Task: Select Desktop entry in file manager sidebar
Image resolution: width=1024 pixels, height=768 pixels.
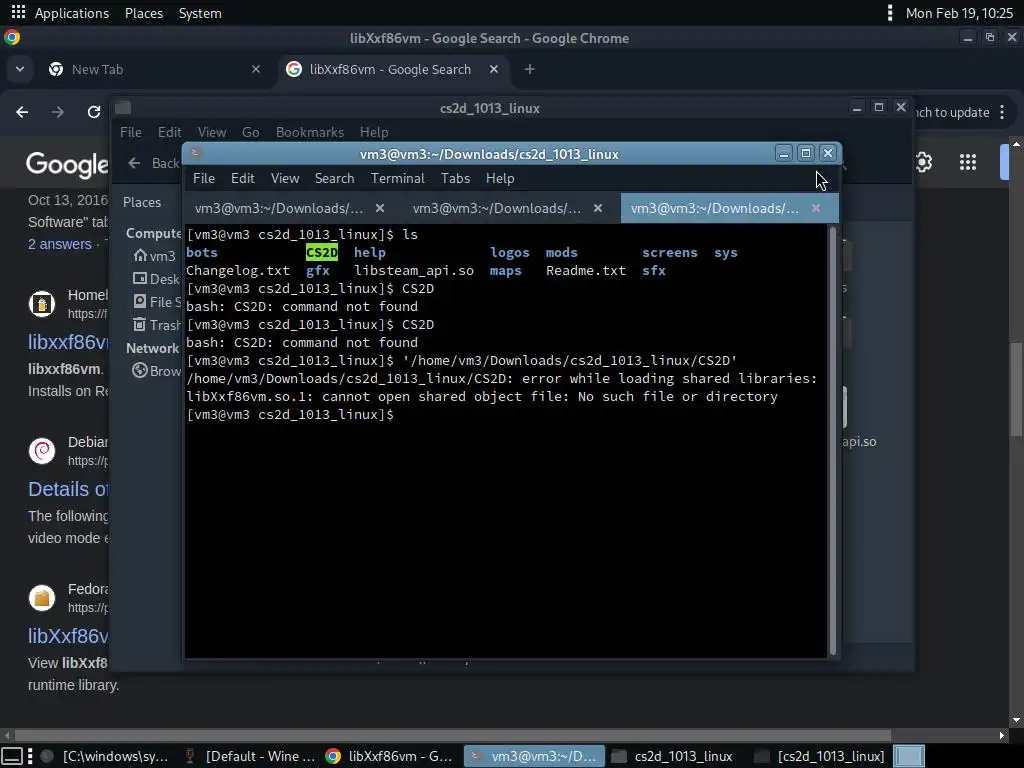Action: (157, 280)
